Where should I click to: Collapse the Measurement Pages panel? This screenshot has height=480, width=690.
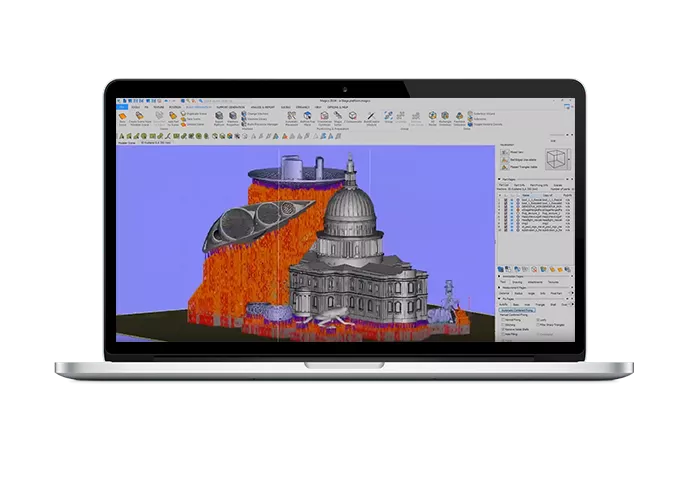point(499,287)
